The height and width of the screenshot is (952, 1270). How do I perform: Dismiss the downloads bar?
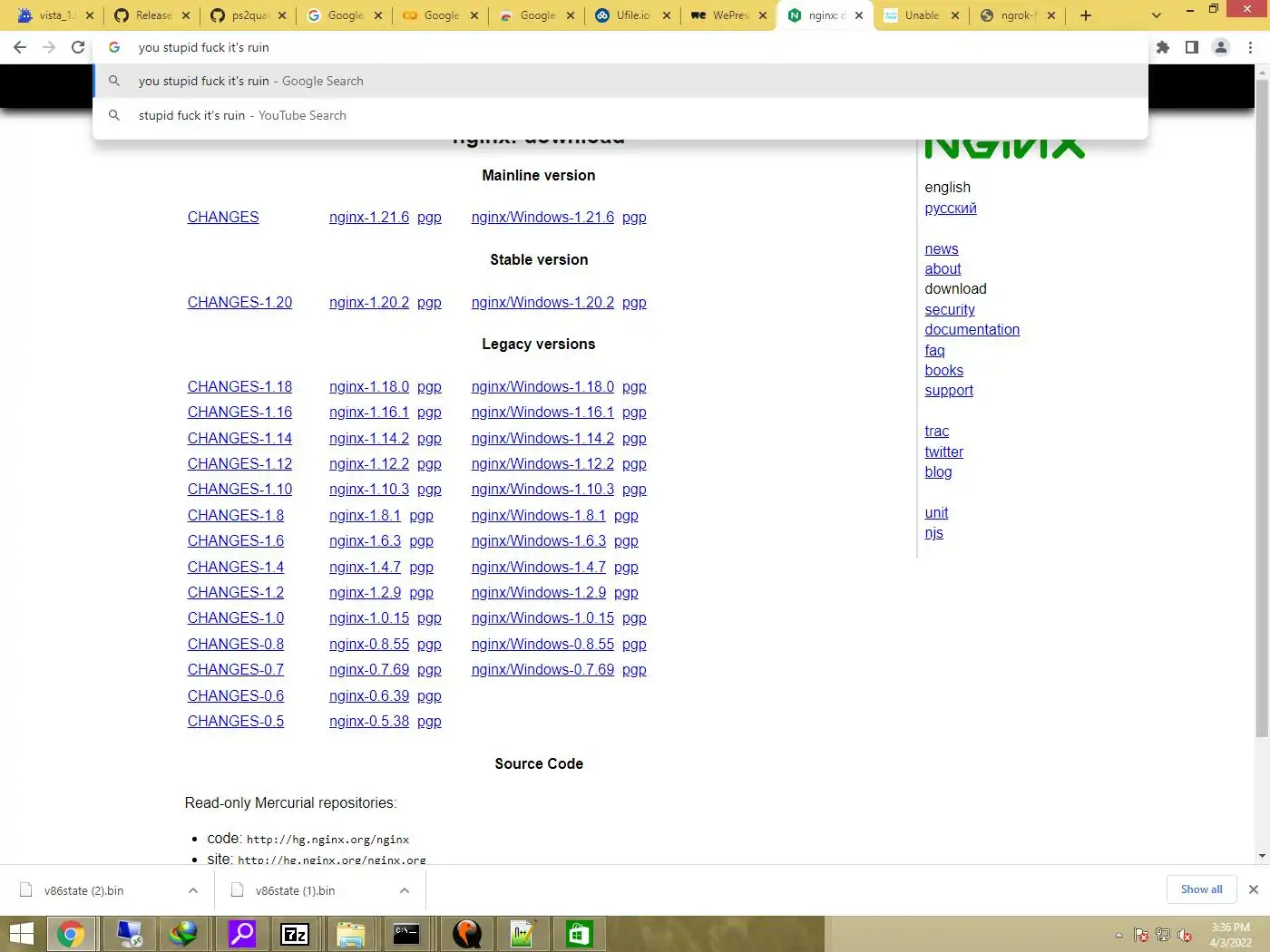(x=1253, y=889)
